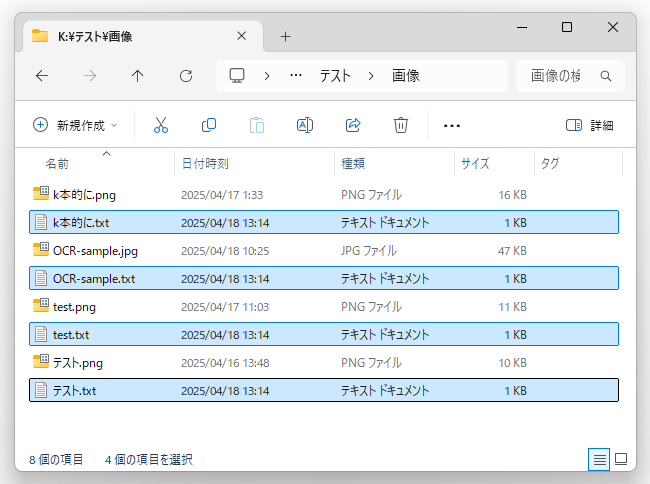Click the 10 KB size cell
This screenshot has width=650, height=484.
pos(512,363)
